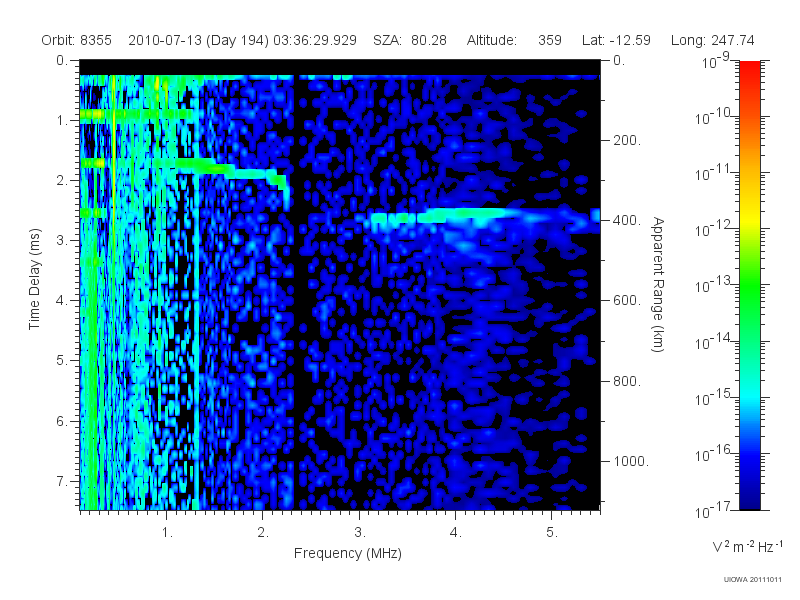Click the 'Frequency (MHz)' axis label

(348, 553)
